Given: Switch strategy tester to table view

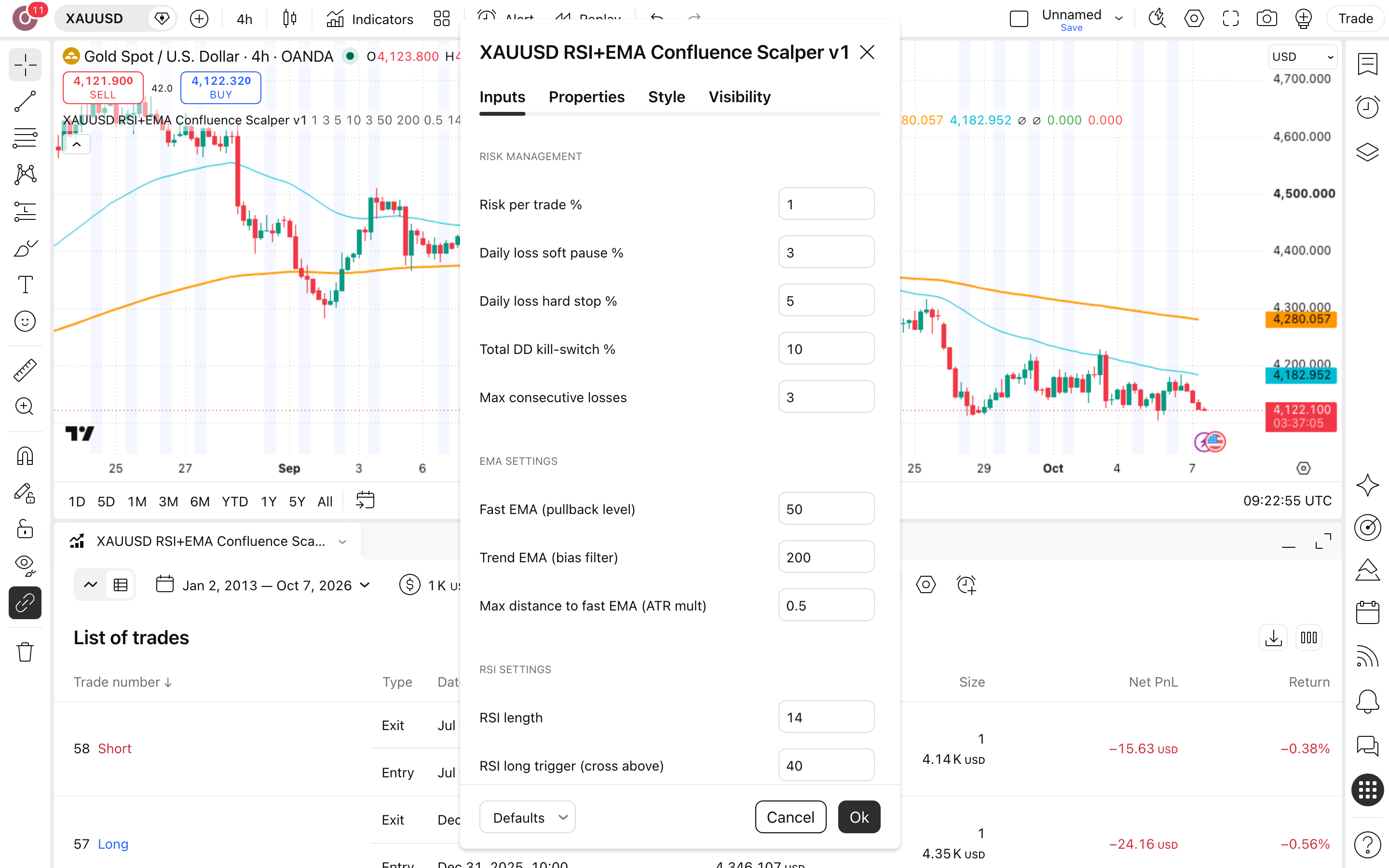Looking at the screenshot, I should (121, 585).
